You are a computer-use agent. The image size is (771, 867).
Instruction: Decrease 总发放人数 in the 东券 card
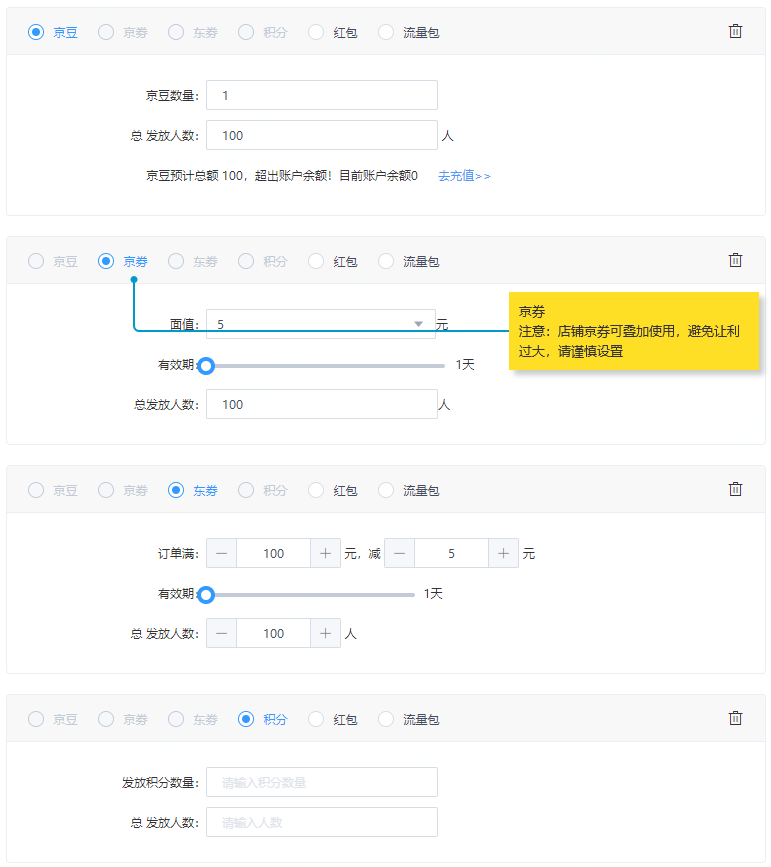pyautogui.click(x=221, y=633)
